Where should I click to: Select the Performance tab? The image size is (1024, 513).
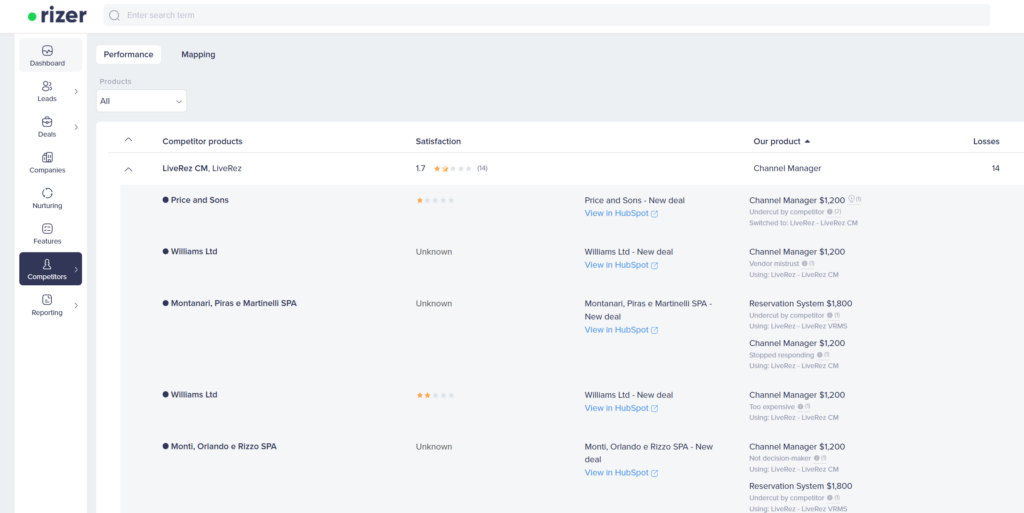point(128,54)
